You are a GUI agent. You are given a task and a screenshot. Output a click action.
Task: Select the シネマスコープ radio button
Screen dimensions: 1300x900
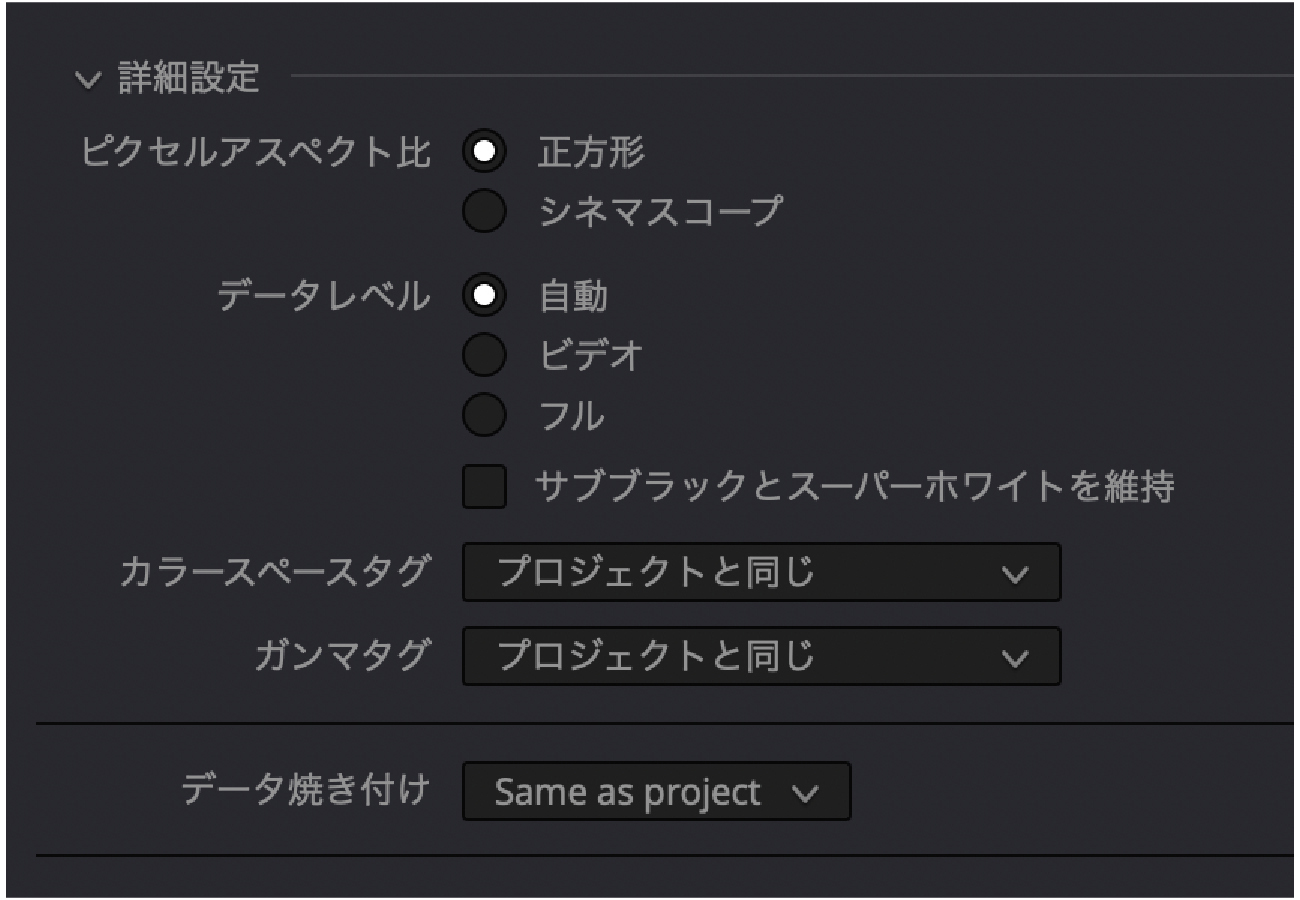484,211
